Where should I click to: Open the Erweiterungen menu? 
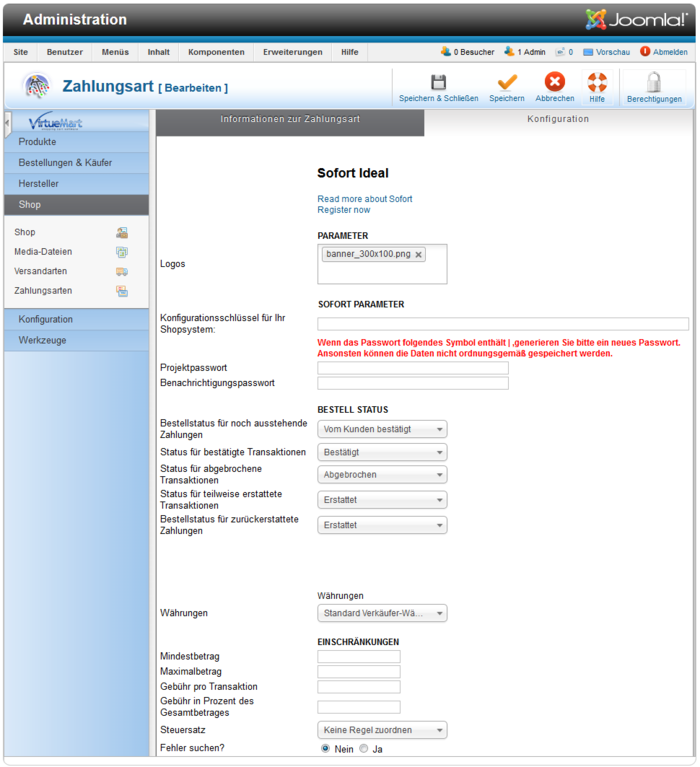click(x=293, y=52)
